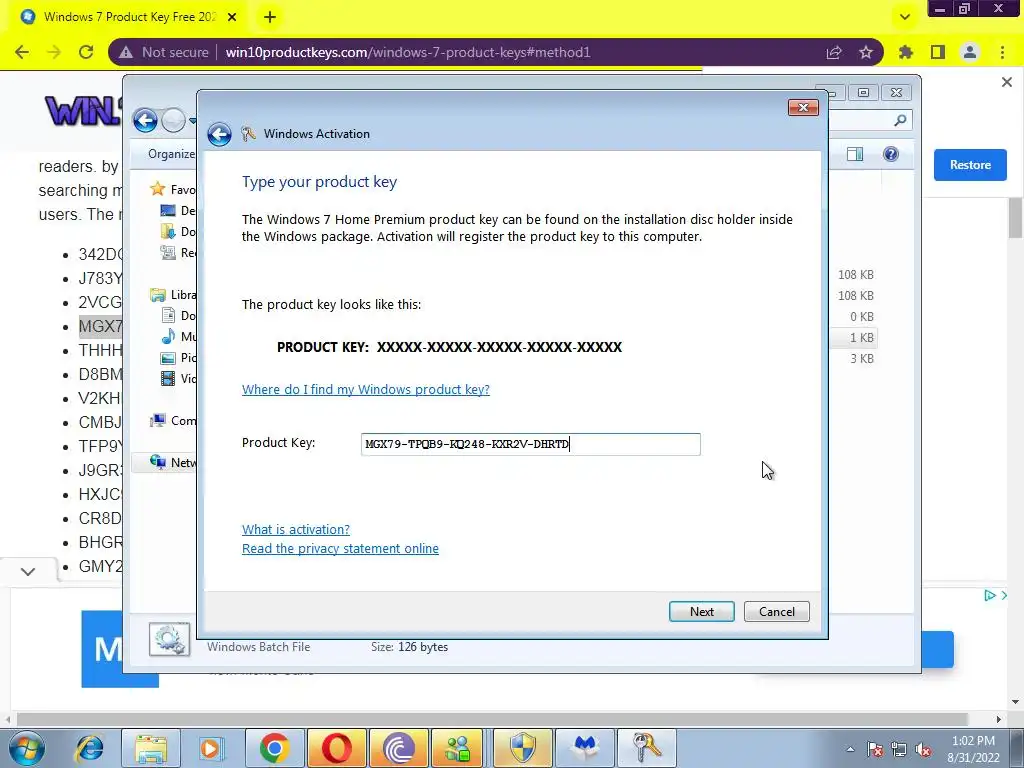Viewport: 1024px width, 768px height.
Task: Open Explorer help question mark icon
Action: [x=891, y=154]
